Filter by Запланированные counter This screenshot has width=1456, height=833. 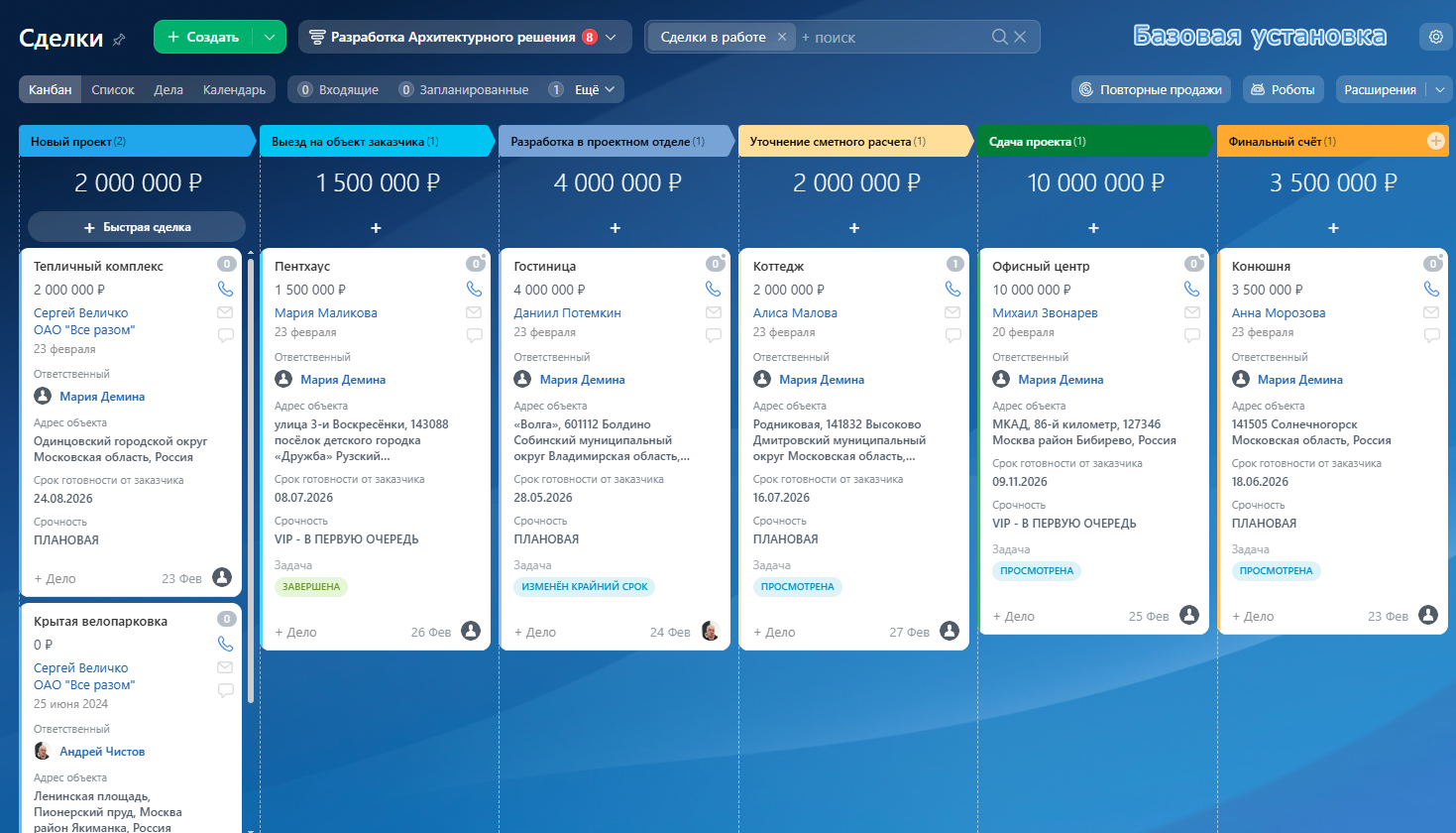pyautogui.click(x=463, y=89)
